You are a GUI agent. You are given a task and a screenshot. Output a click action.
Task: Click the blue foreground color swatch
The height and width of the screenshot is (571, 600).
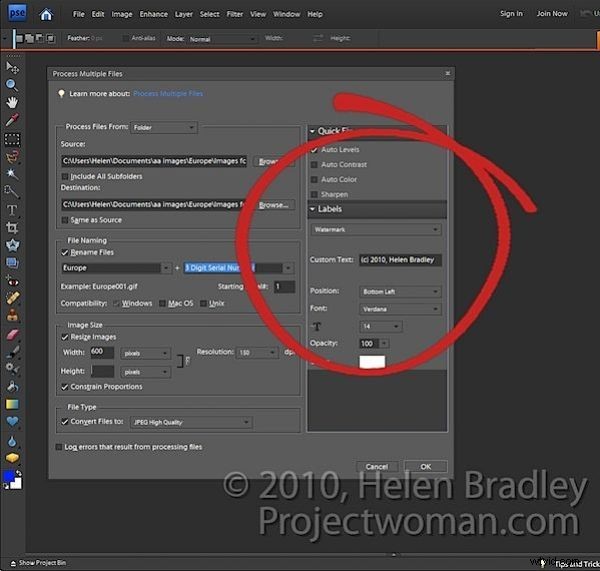(8, 477)
